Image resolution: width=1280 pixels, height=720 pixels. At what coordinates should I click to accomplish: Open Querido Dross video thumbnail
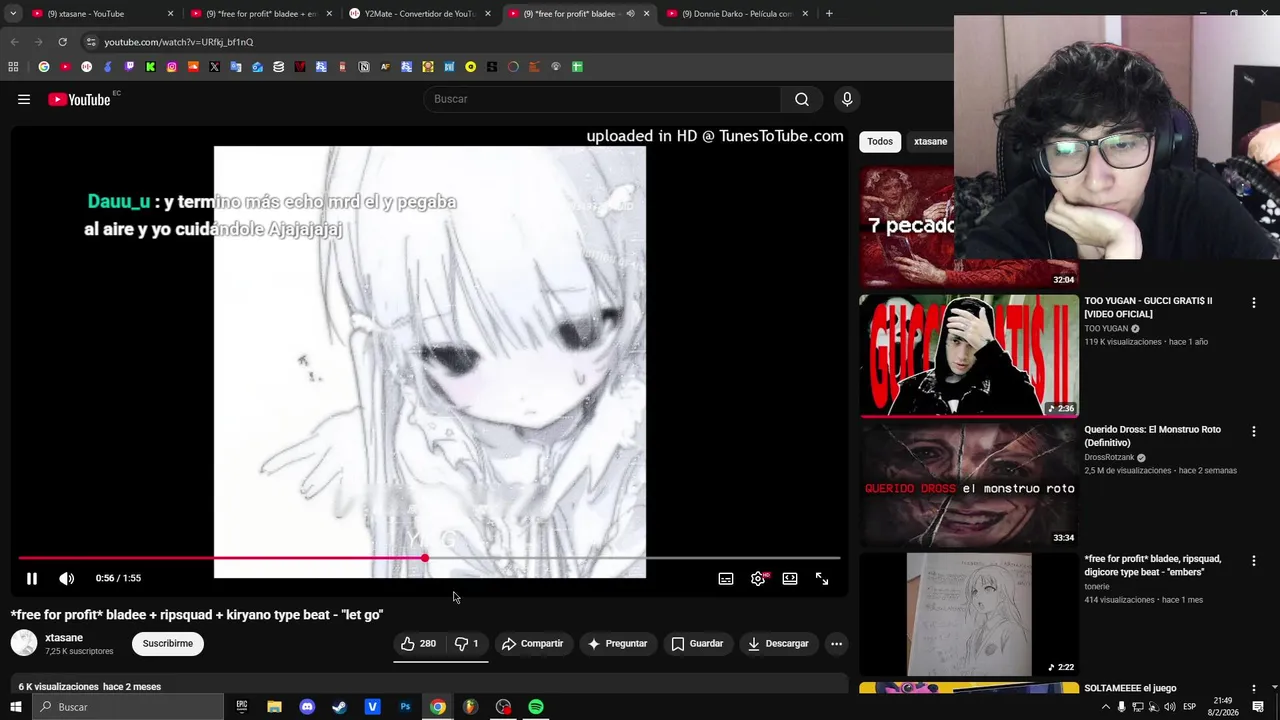click(969, 485)
